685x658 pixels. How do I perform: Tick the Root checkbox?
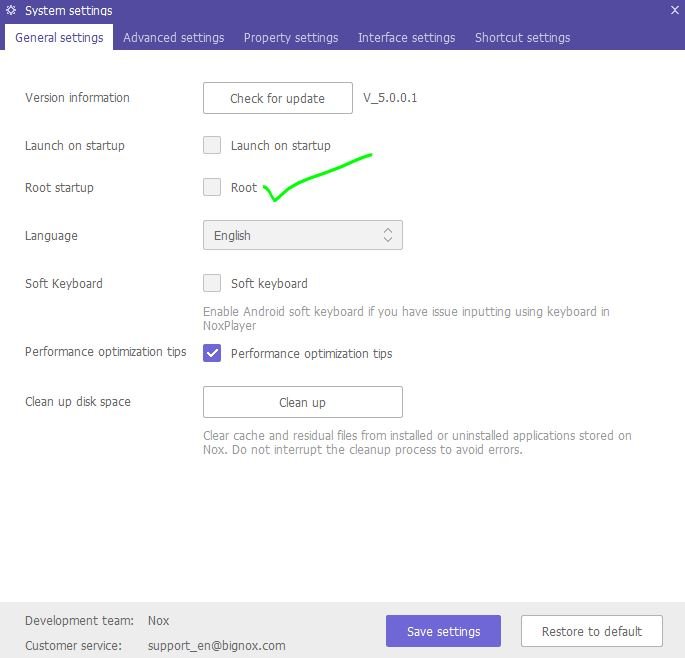[x=212, y=187]
